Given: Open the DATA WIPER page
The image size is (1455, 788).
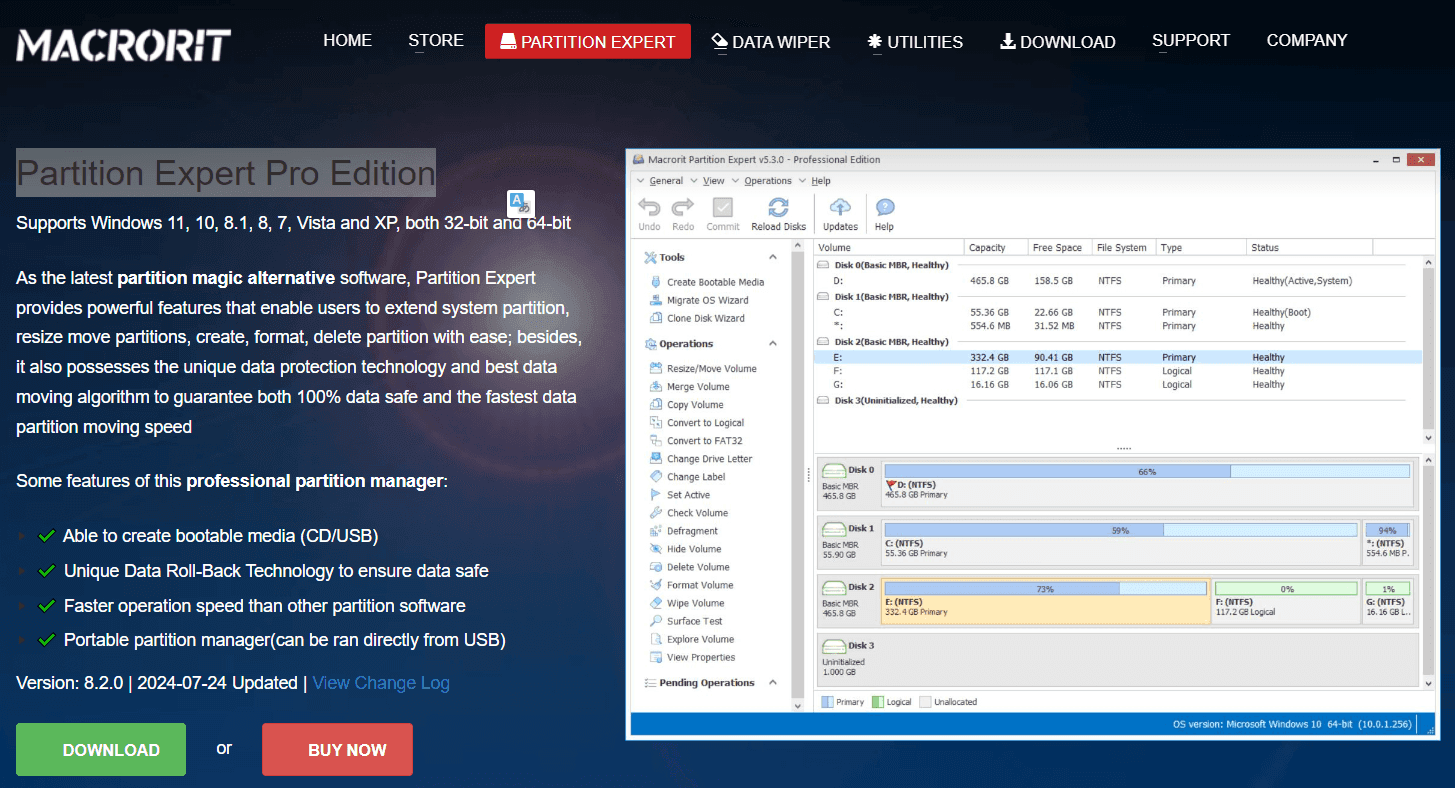Looking at the screenshot, I should (x=771, y=42).
